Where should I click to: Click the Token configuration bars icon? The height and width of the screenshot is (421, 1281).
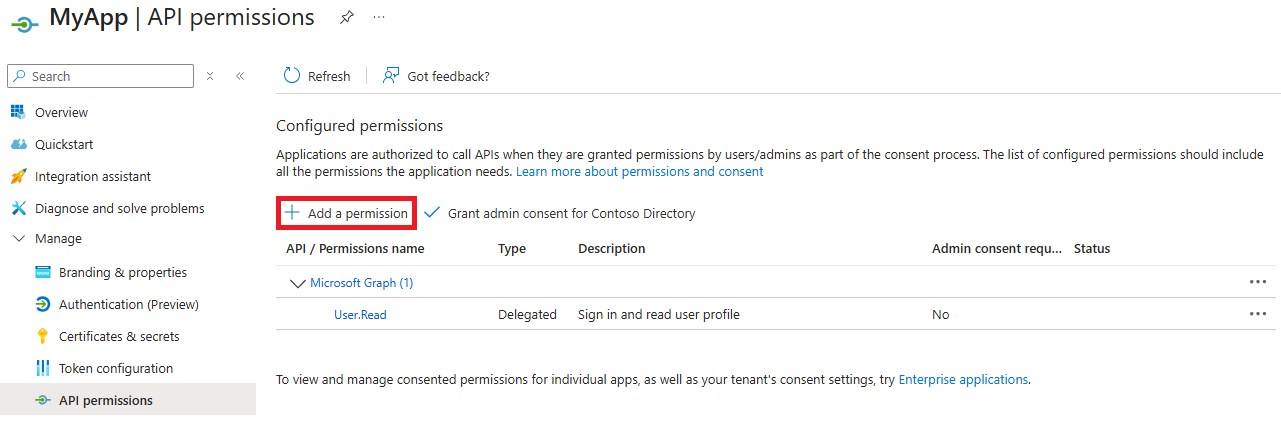click(43, 368)
